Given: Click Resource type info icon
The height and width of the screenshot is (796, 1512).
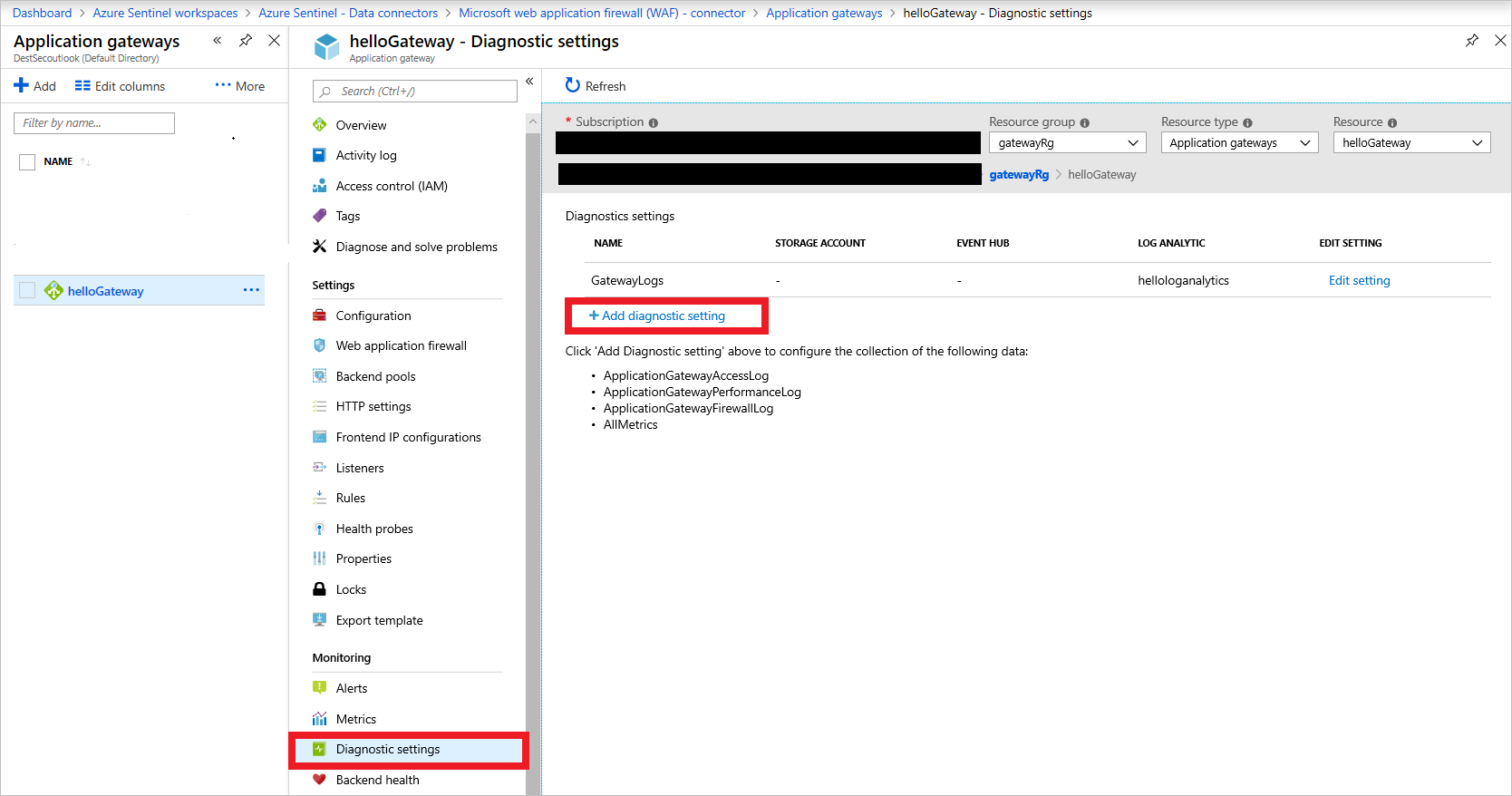Looking at the screenshot, I should (x=1247, y=122).
